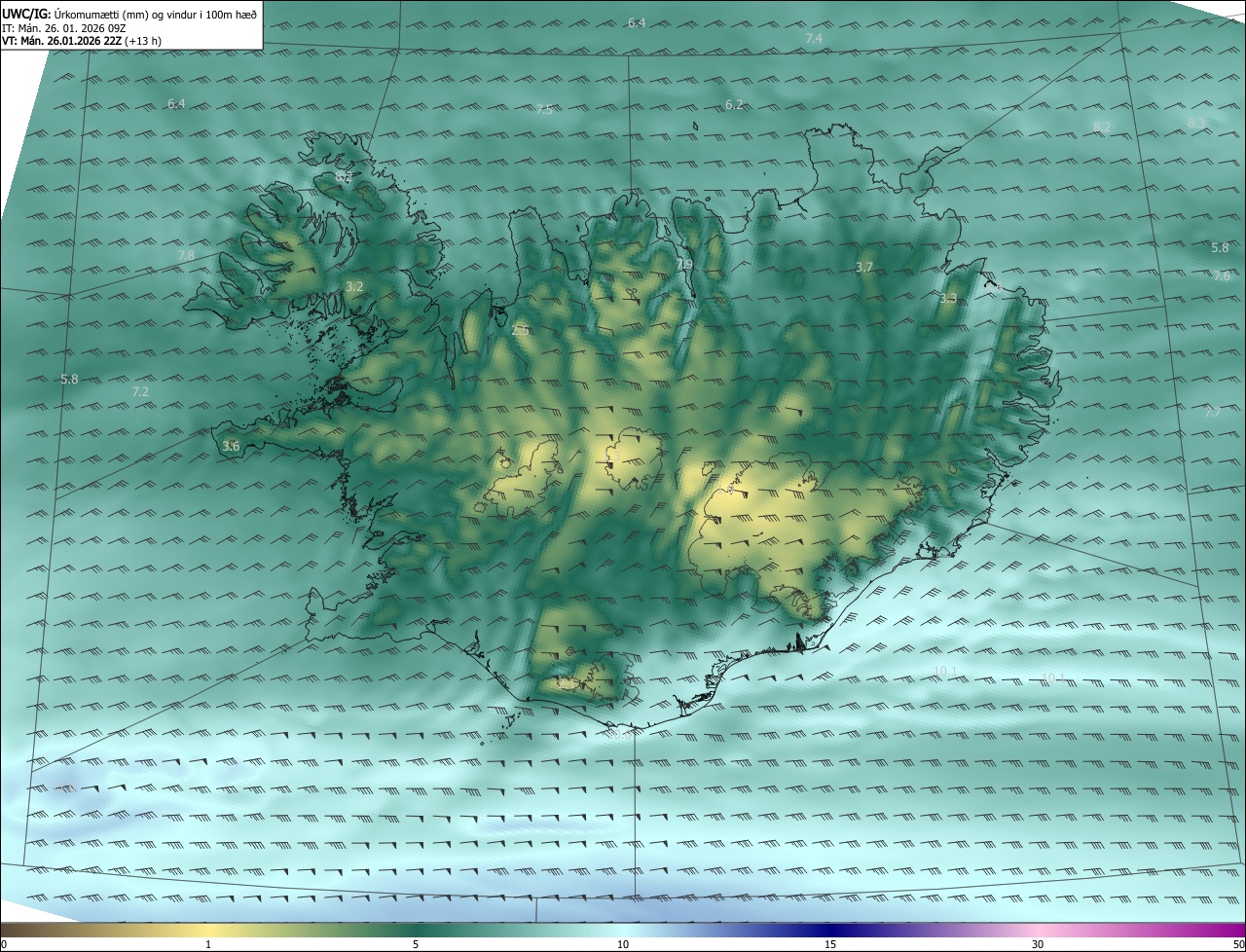Click the 3.3 value label
Image resolution: width=1246 pixels, height=952 pixels.
(x=948, y=299)
